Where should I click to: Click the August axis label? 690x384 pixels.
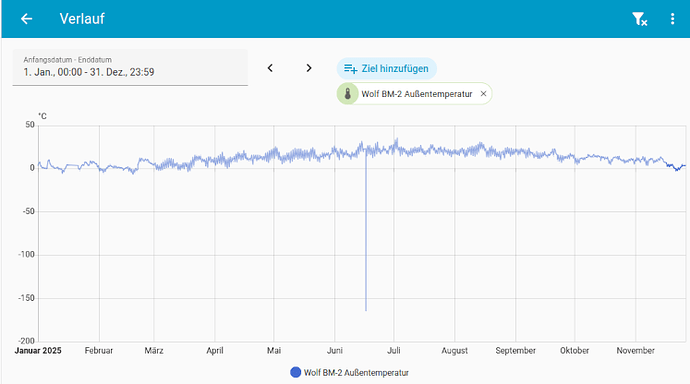click(455, 351)
